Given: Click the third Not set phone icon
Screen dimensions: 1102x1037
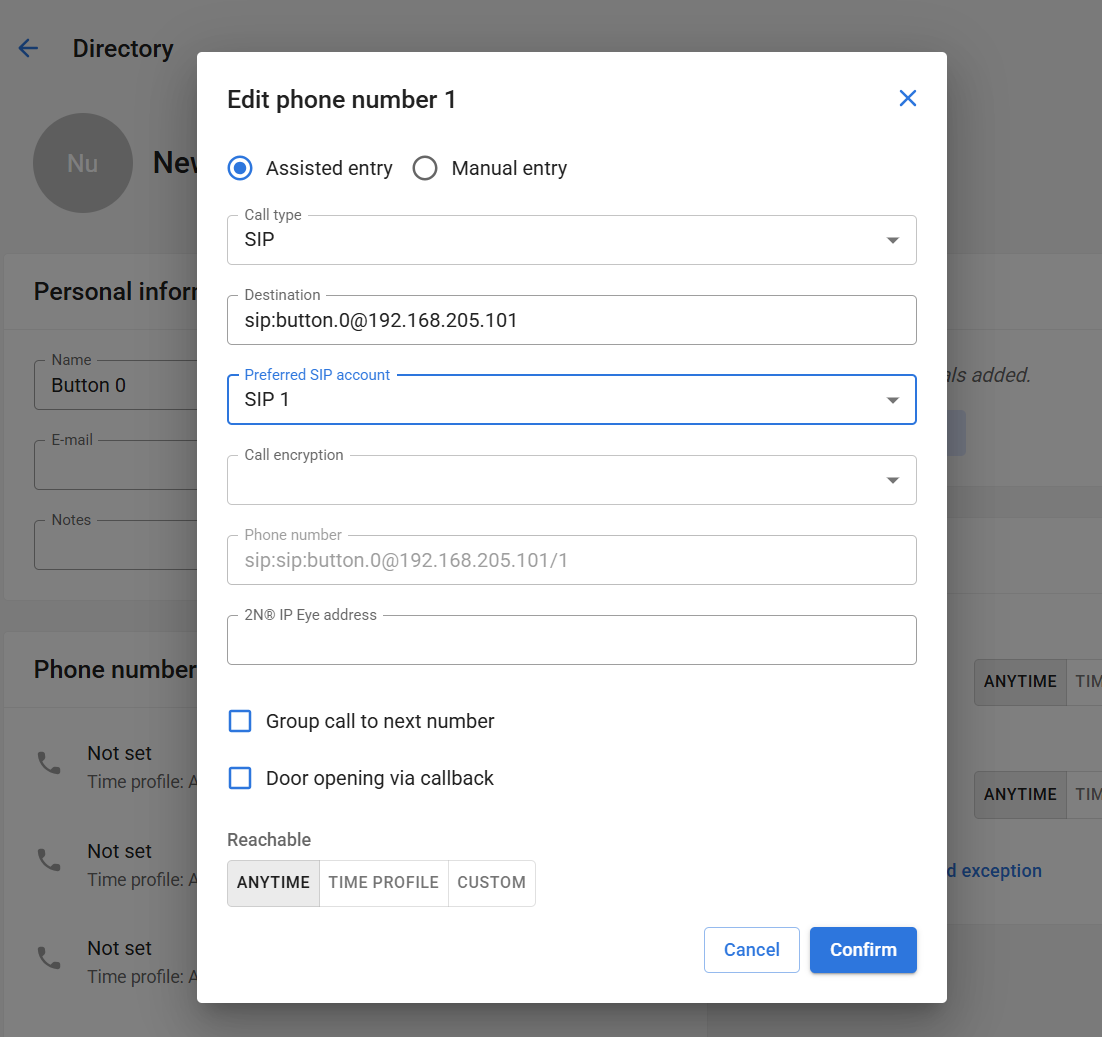Looking at the screenshot, I should [49, 958].
